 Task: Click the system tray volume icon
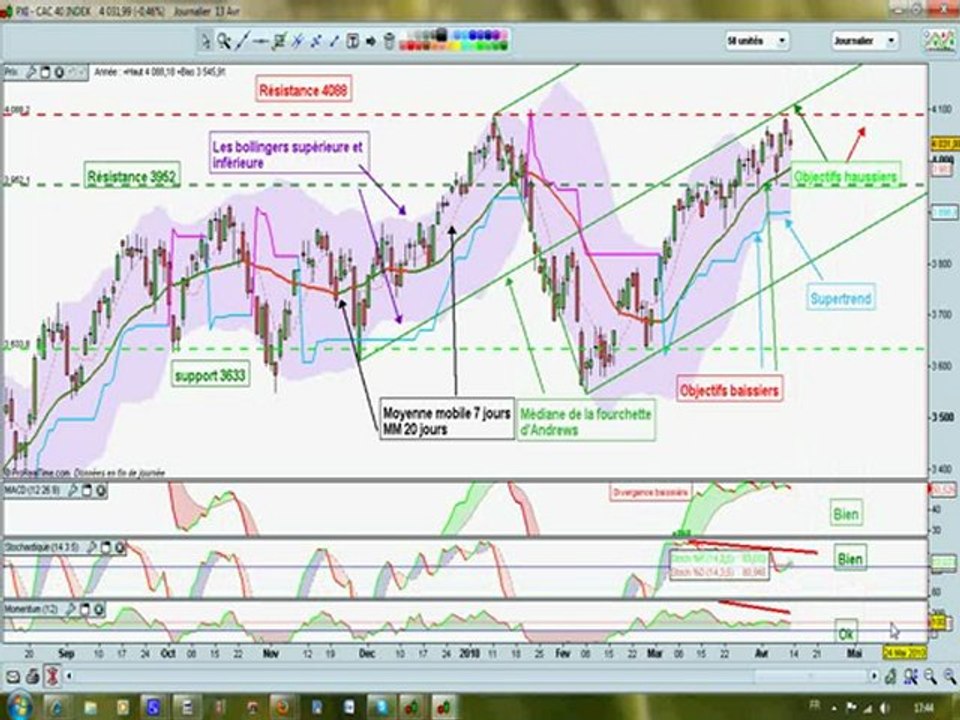[x=885, y=707]
